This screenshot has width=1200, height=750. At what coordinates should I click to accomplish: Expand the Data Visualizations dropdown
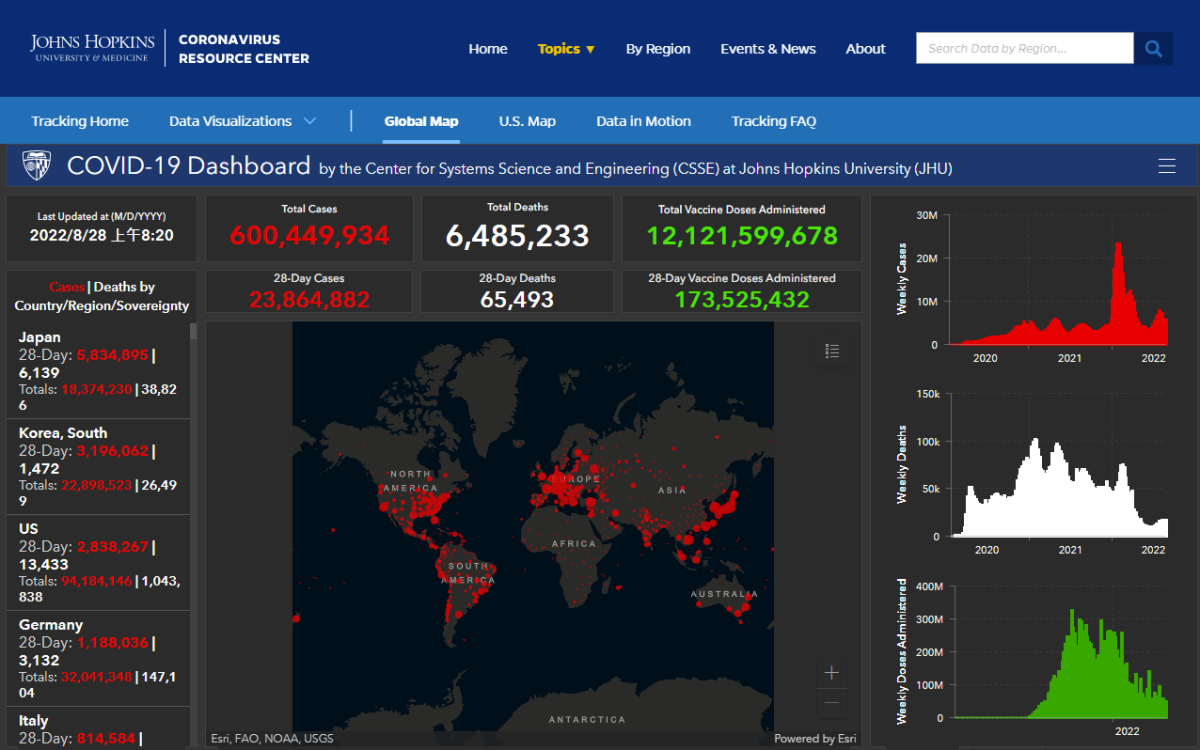pyautogui.click(x=242, y=121)
